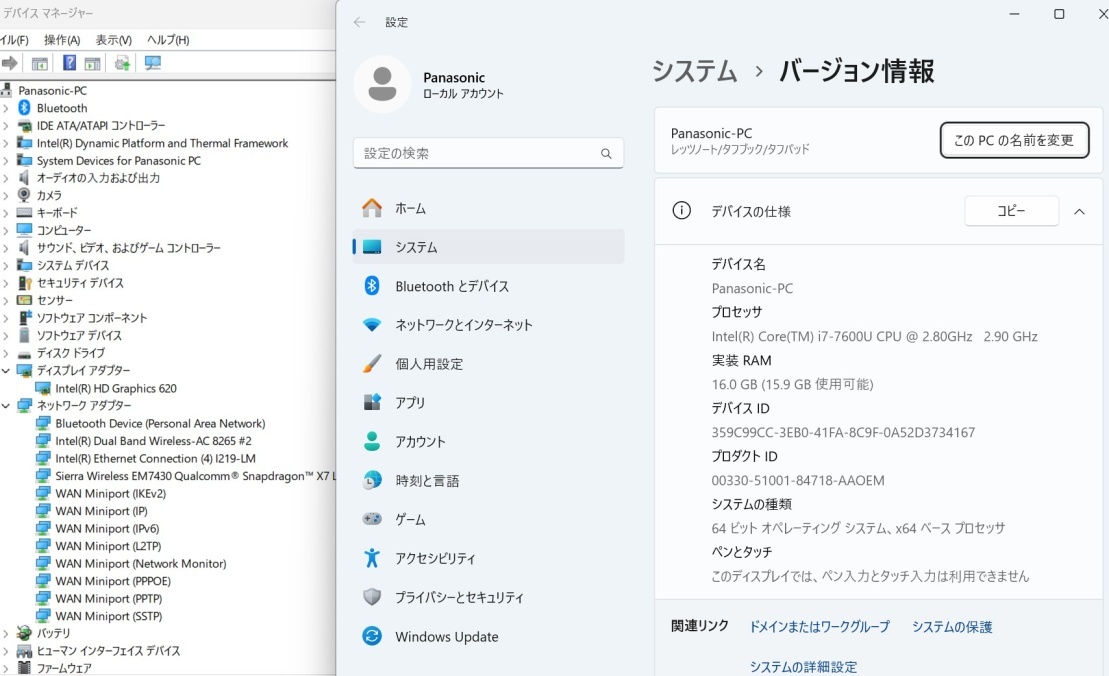Click the Bluetooth とデバイス sidebar icon
Viewport: 1109px width, 676px height.
coord(372,286)
